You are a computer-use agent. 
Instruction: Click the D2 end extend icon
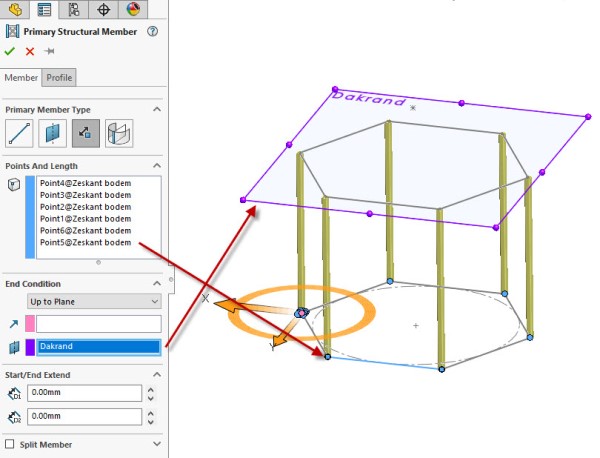(14, 417)
